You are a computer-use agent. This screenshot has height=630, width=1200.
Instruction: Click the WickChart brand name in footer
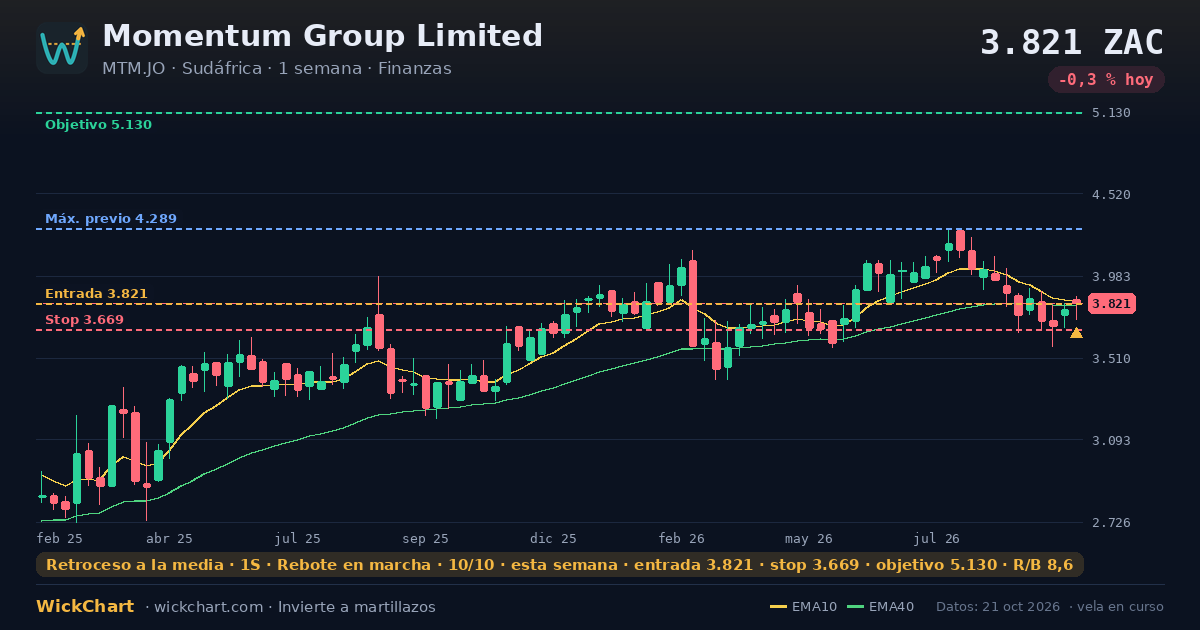[85, 607]
